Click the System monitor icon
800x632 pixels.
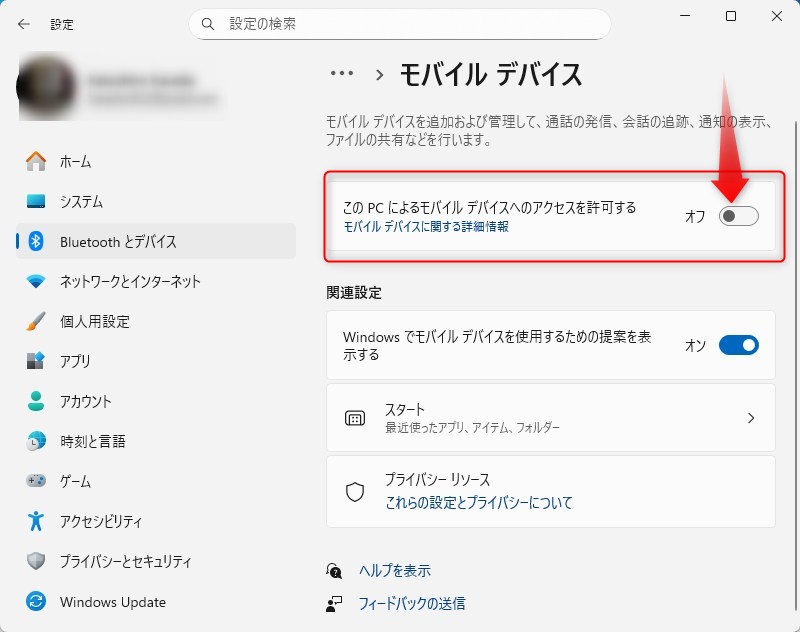[36, 201]
